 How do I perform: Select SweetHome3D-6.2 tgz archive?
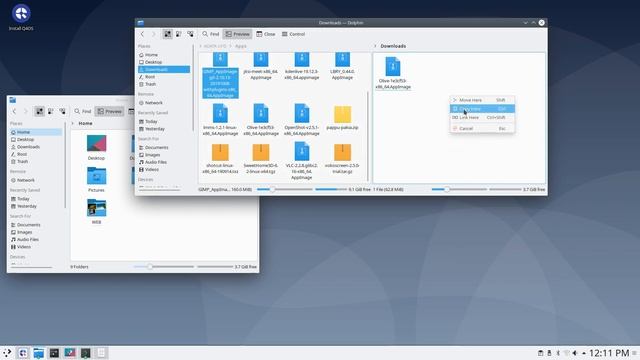261,158
